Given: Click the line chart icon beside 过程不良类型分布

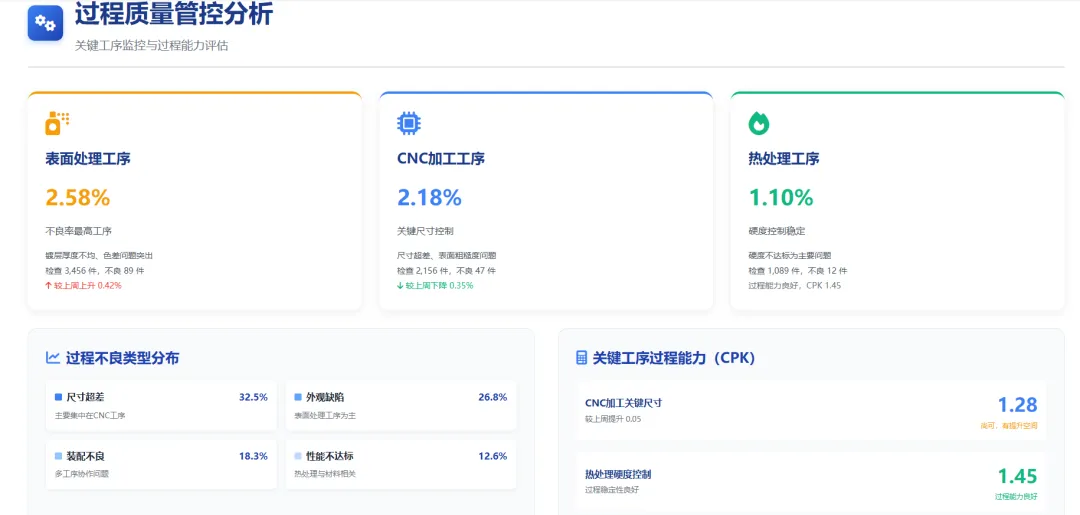Looking at the screenshot, I should [x=52, y=357].
